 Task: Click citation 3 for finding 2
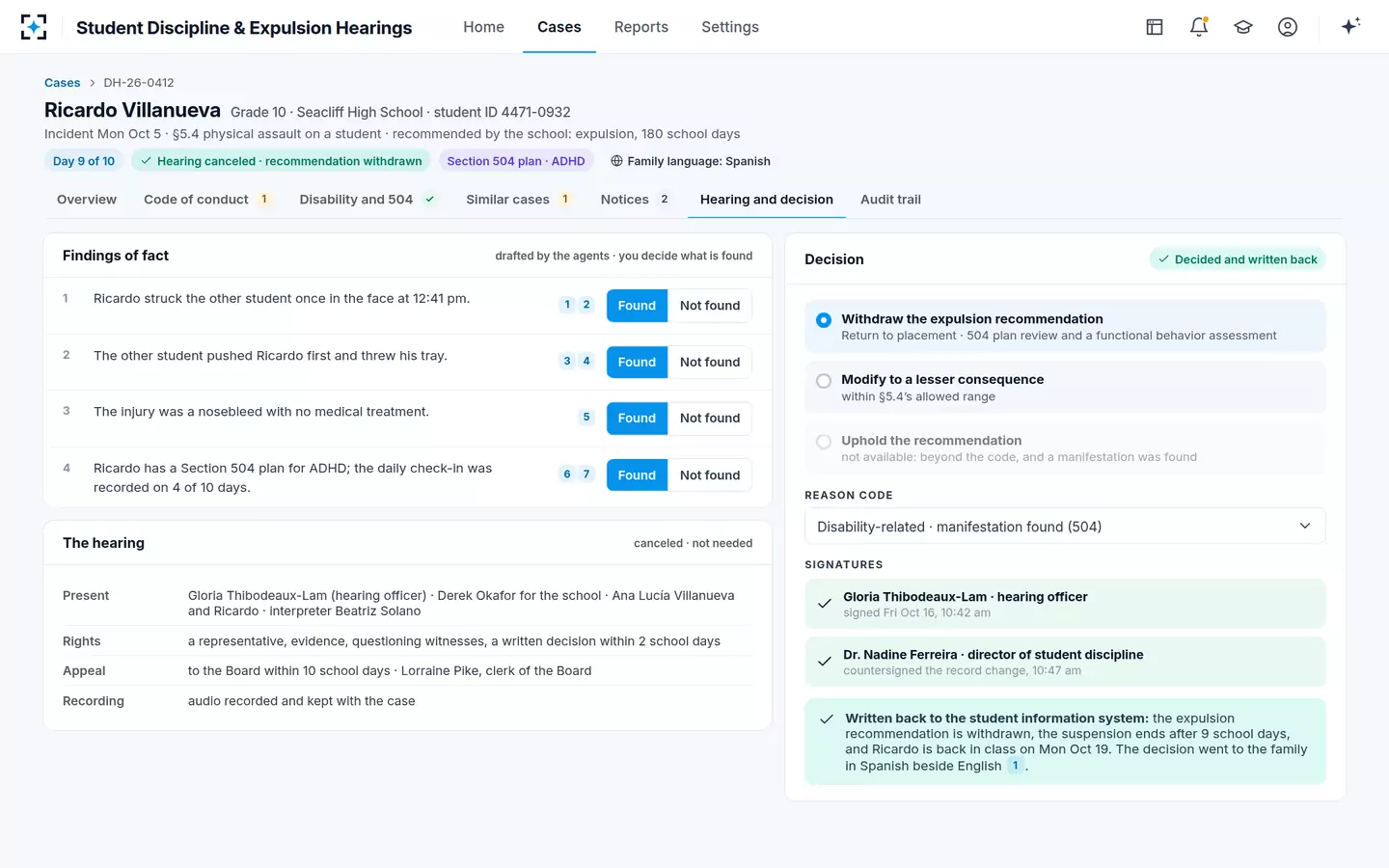[567, 362]
